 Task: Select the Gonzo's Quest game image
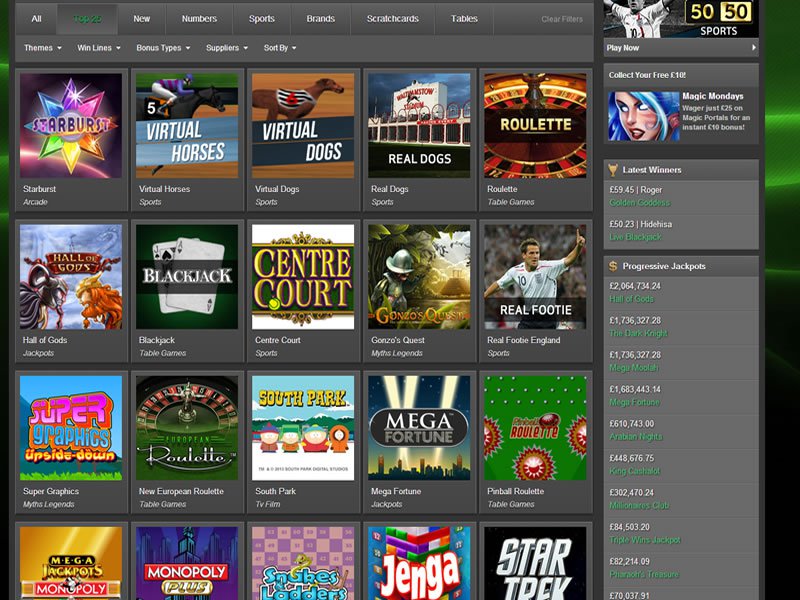419,276
